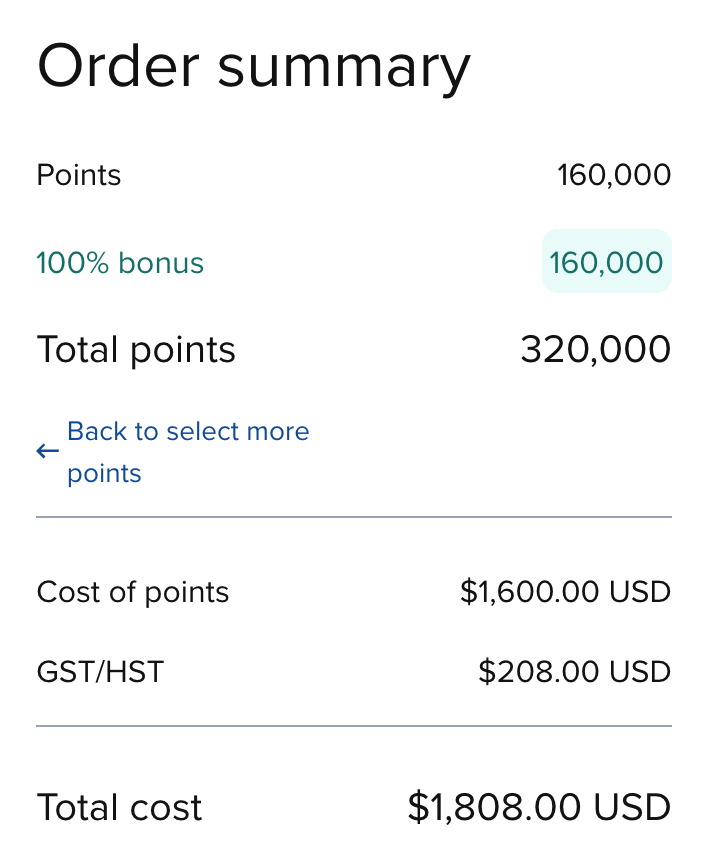
Task: Select the $1,600.00 USD cost amount
Action: coord(566,592)
